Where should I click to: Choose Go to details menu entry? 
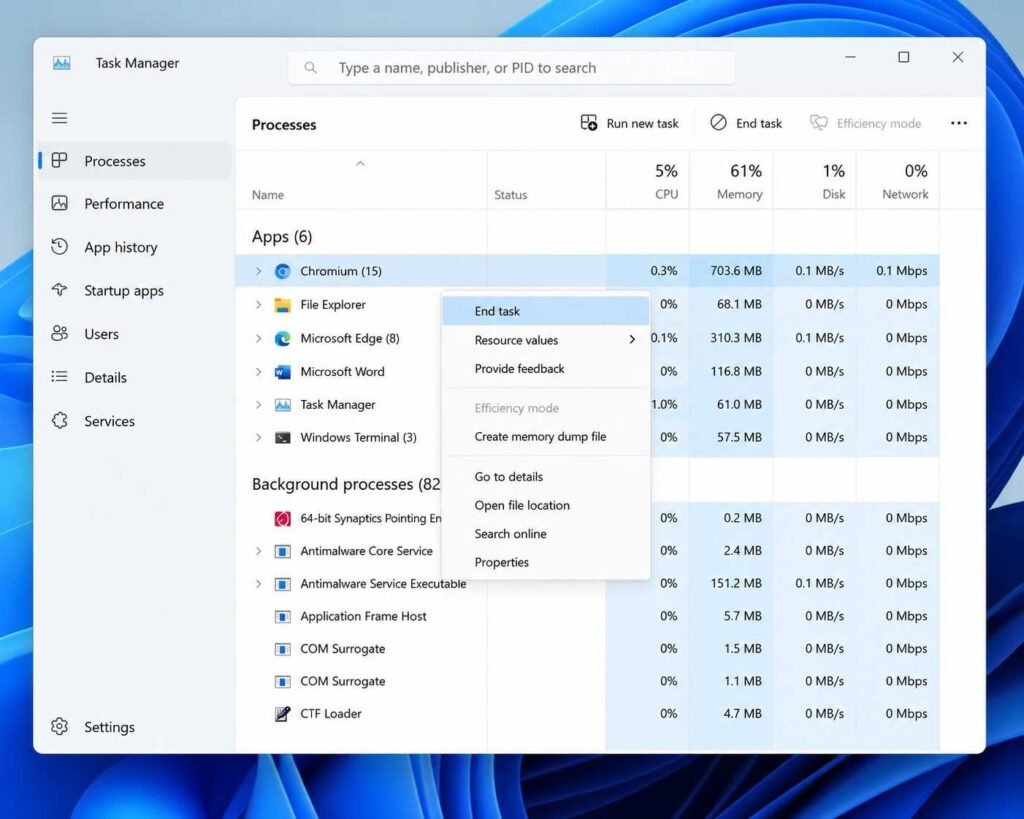pos(545,477)
